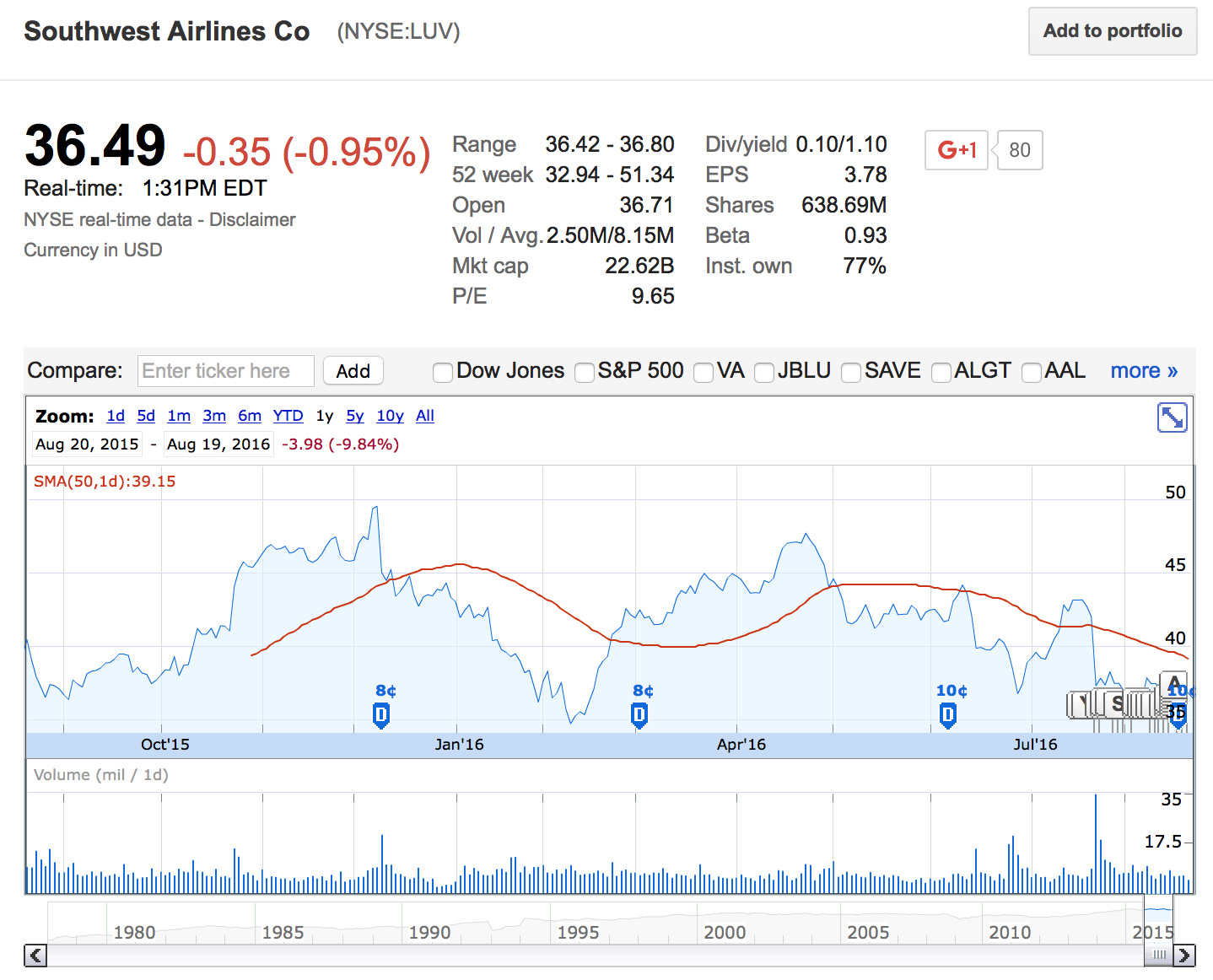
Task: Select the 5y zoom range
Action: (355, 416)
